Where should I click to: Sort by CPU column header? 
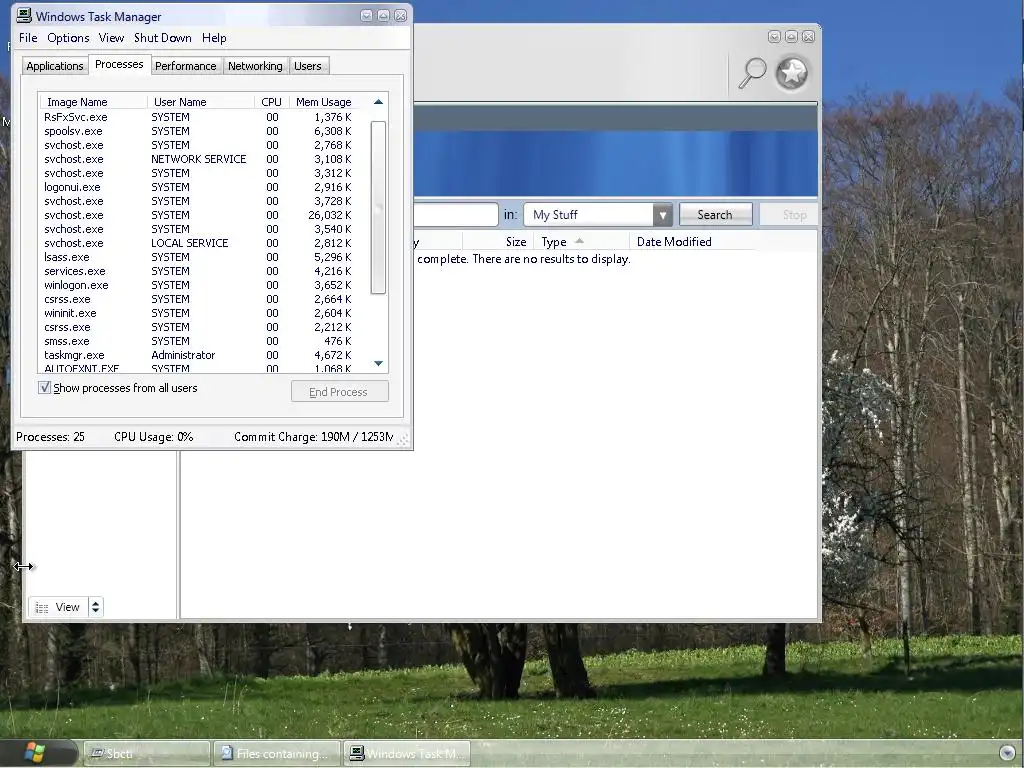272,102
